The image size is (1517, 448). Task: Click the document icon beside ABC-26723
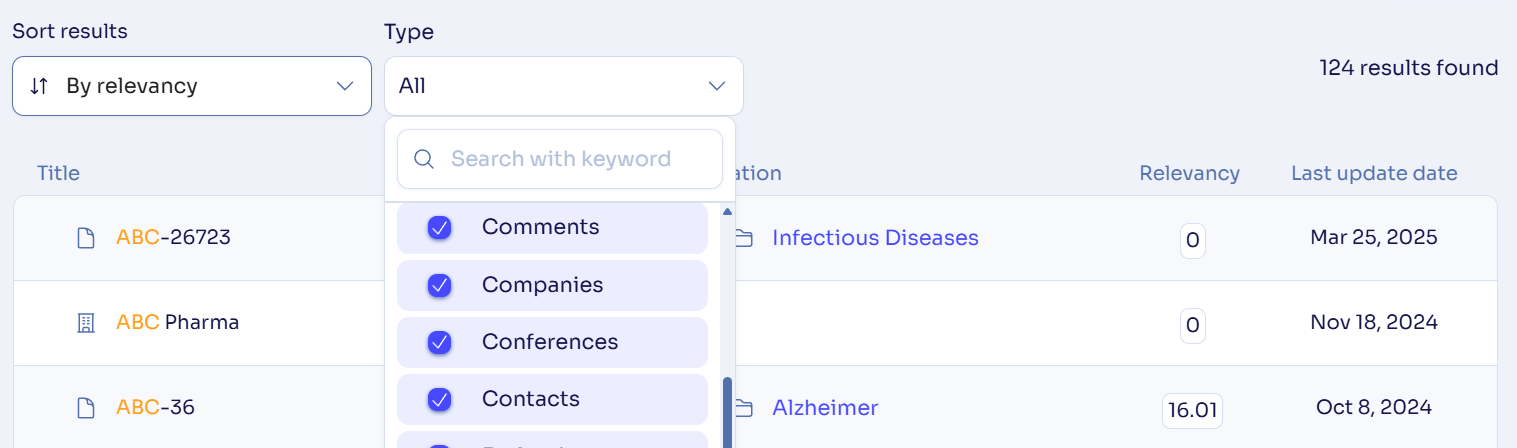[87, 238]
